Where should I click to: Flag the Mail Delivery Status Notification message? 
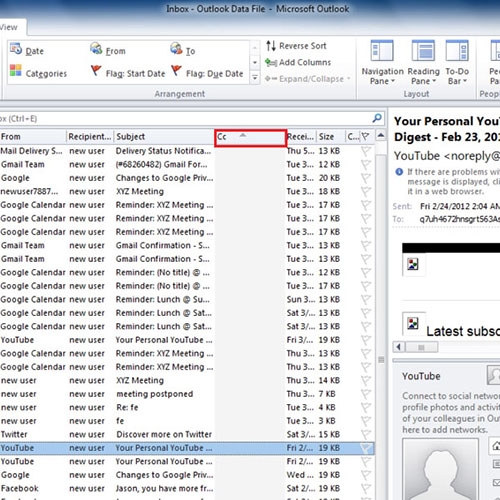coord(366,151)
